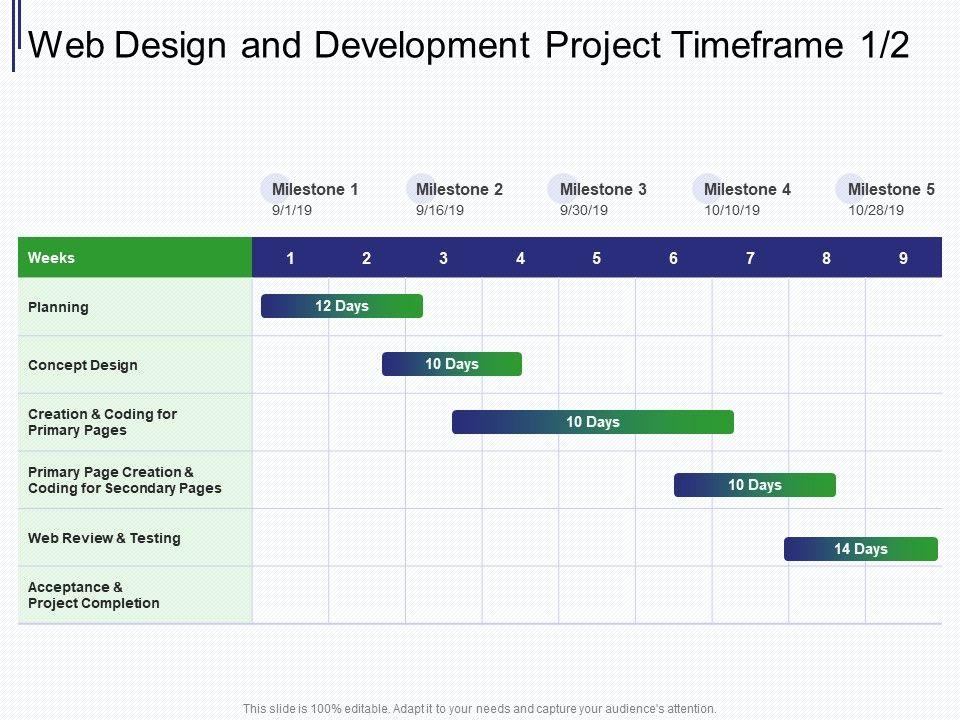
Task: Click the Web Review & Testing label
Action: [104, 538]
